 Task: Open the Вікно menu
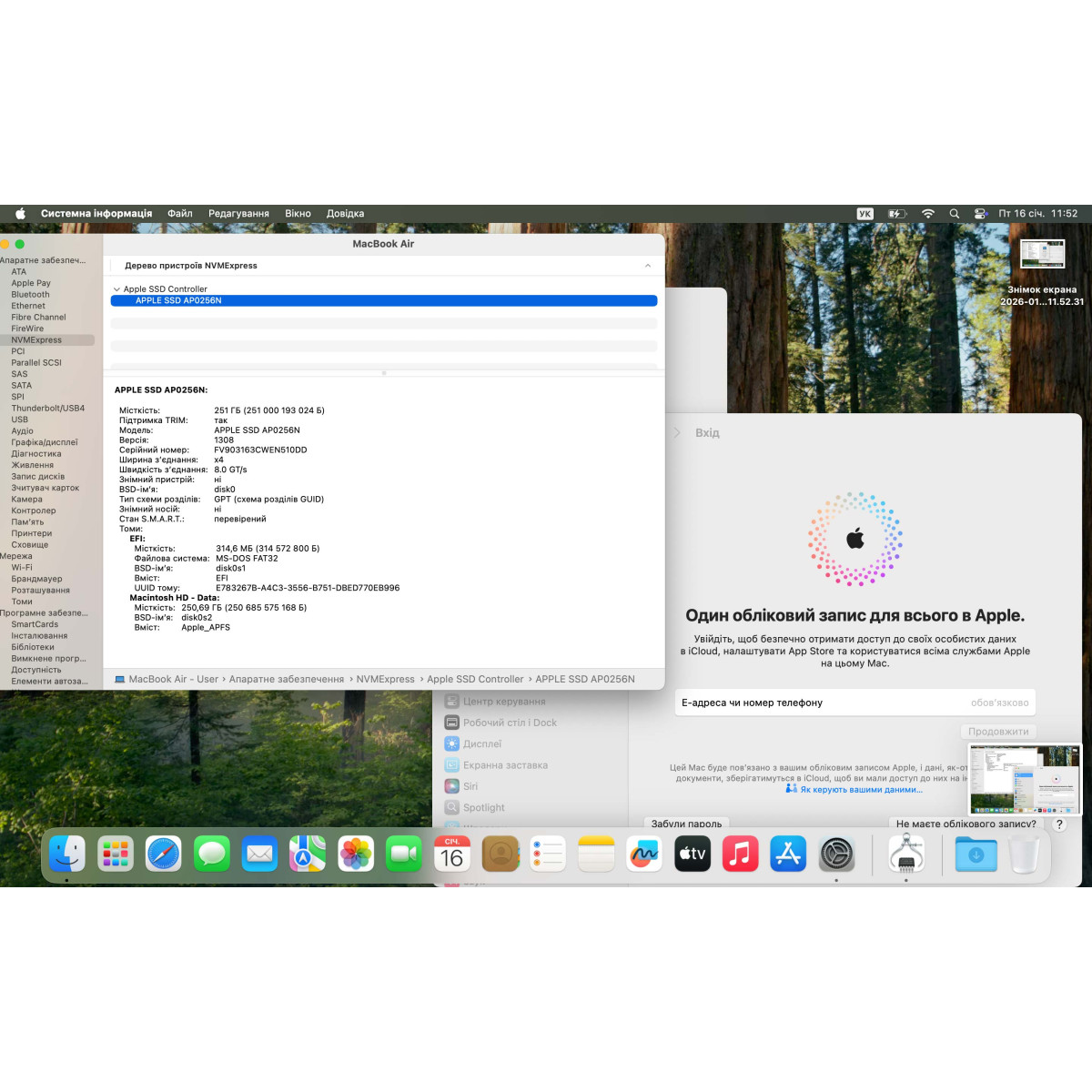pos(298,214)
